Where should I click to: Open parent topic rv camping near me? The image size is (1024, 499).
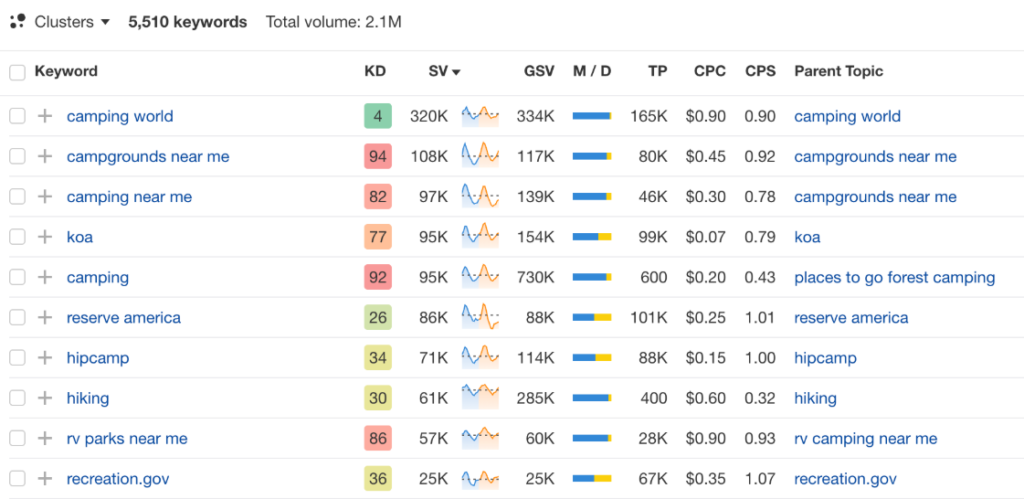pos(866,438)
